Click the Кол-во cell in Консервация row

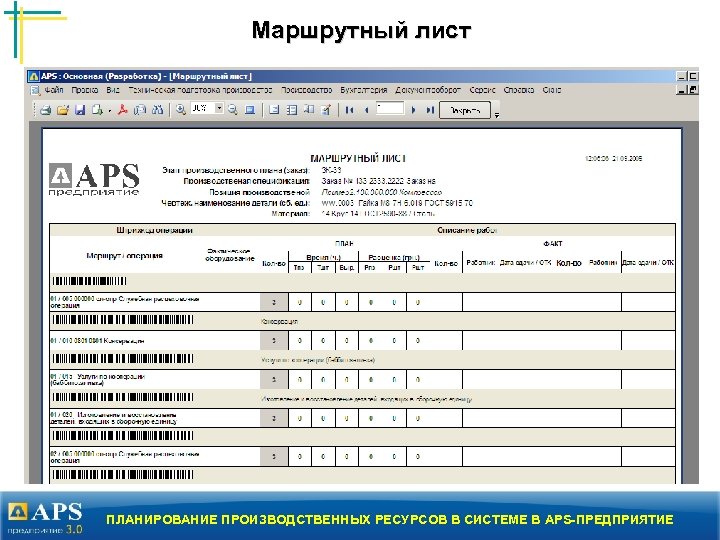pyautogui.click(x=274, y=341)
